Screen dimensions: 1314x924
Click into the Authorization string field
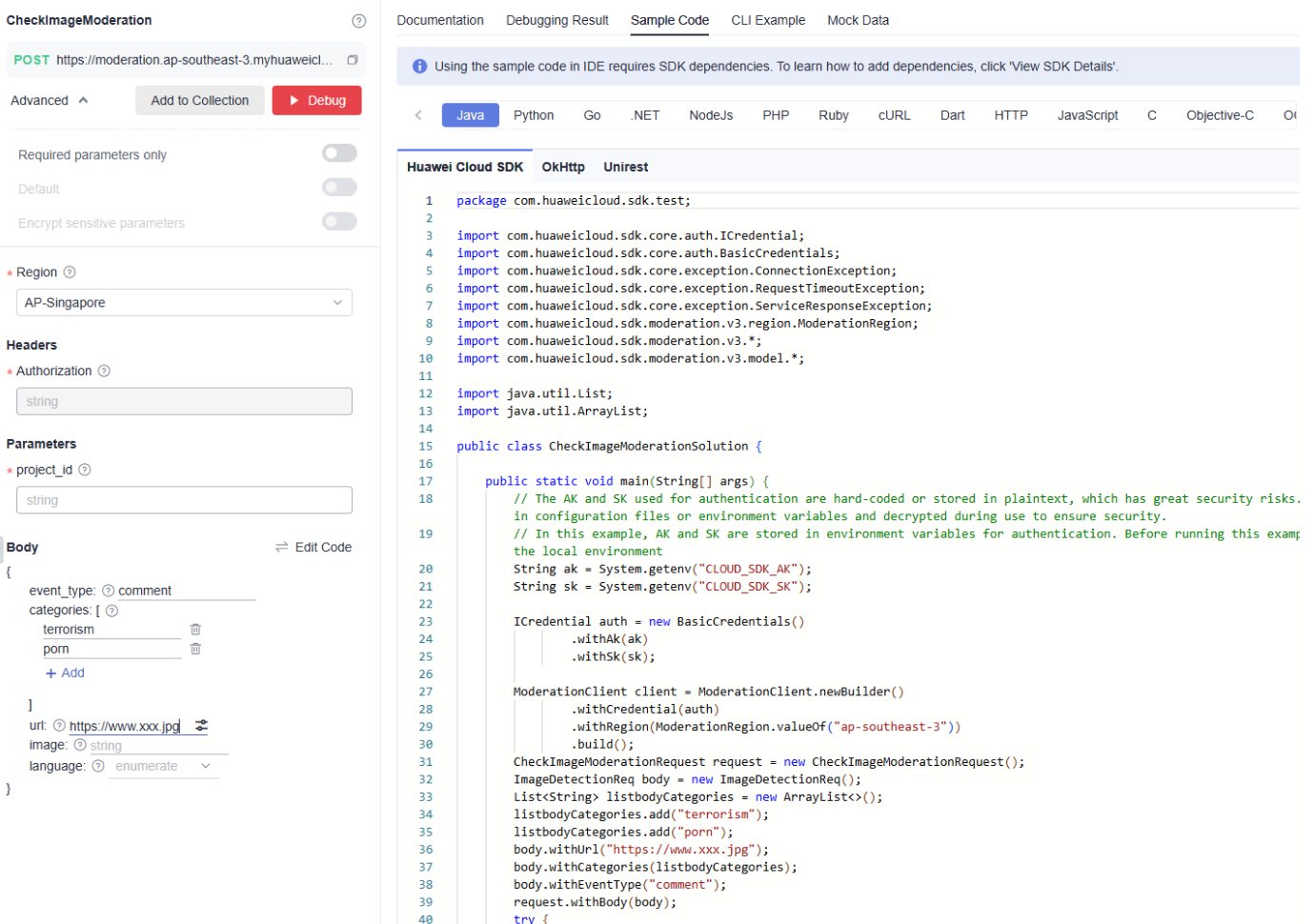[x=184, y=401]
